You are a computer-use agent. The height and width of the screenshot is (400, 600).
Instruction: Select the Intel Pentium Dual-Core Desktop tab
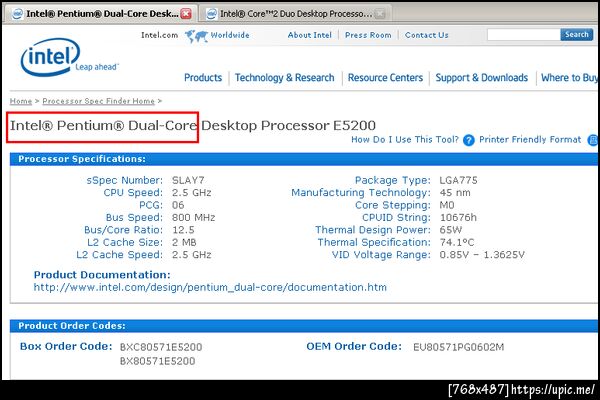pyautogui.click(x=101, y=14)
